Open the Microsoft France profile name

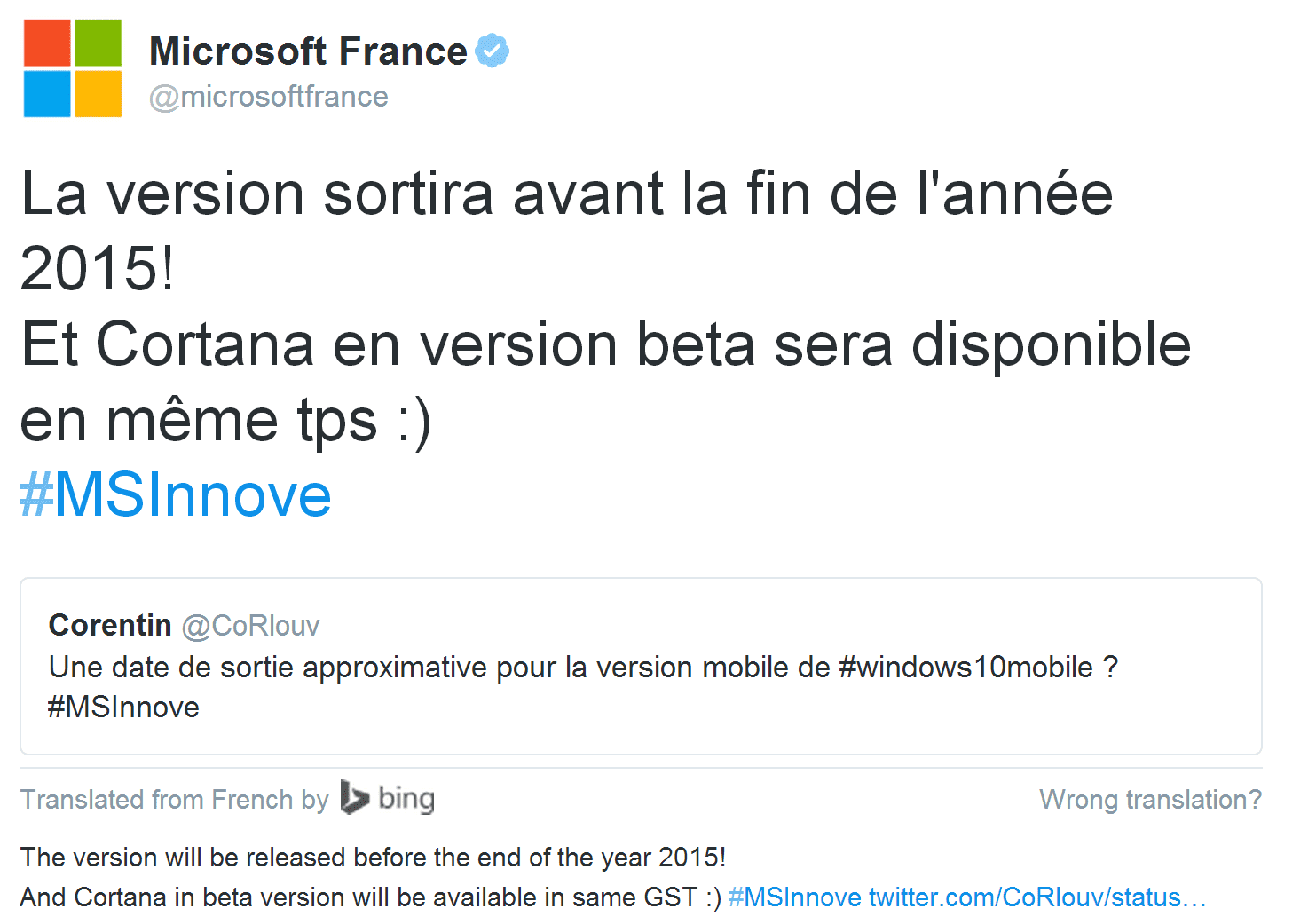point(308,51)
